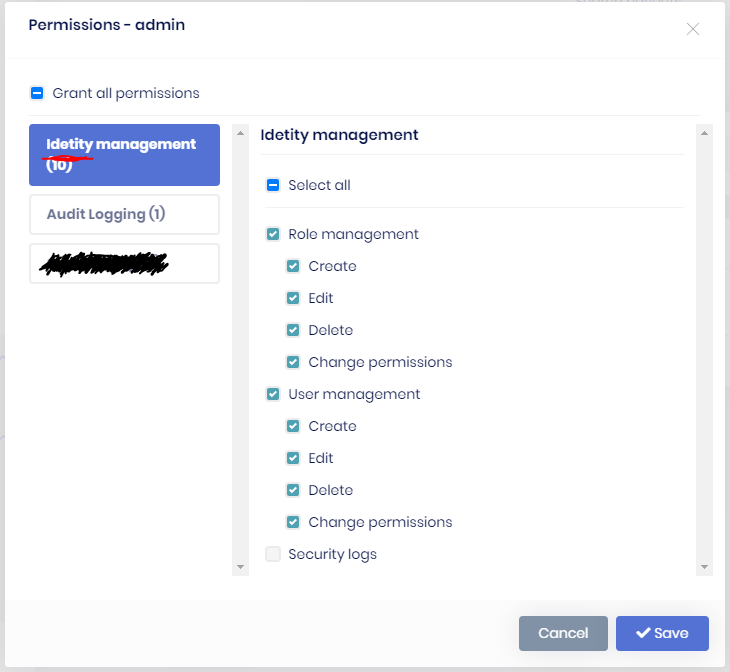
Task: Close the Permissions dialog with X icon
Action: [693, 29]
